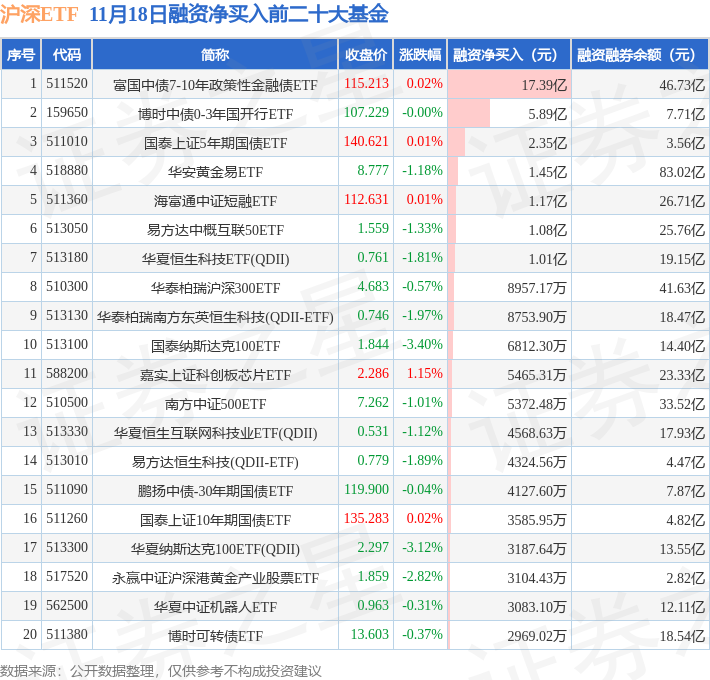Select 富国中债7-10年政策性金融债ETF name
710x680 pixels.
[215, 85]
